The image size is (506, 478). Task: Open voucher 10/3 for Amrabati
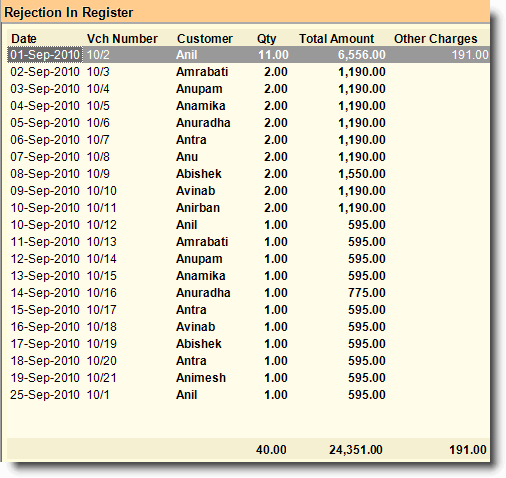click(248, 72)
